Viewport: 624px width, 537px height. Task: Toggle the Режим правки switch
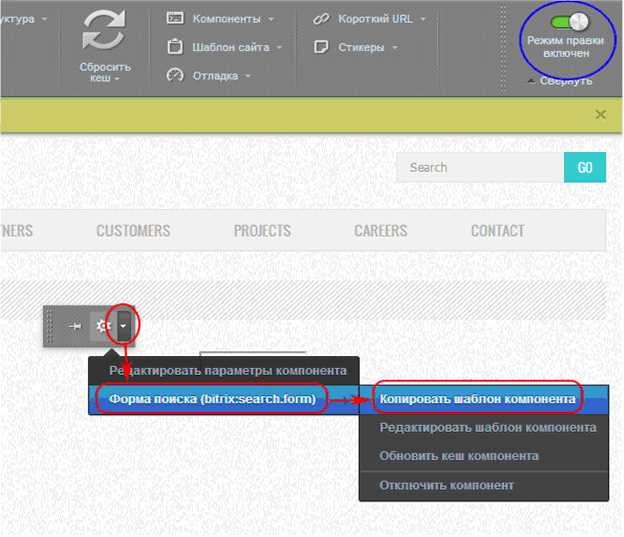tap(569, 21)
